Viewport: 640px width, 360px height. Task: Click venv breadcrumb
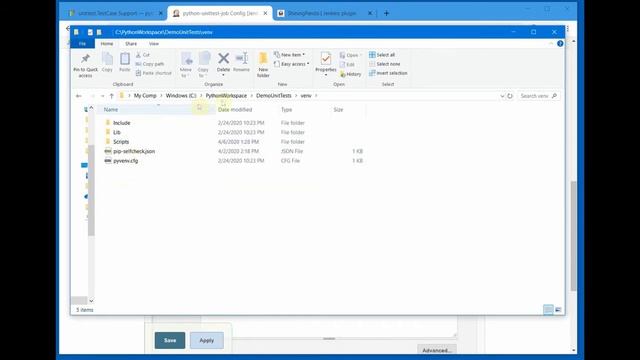306,96
